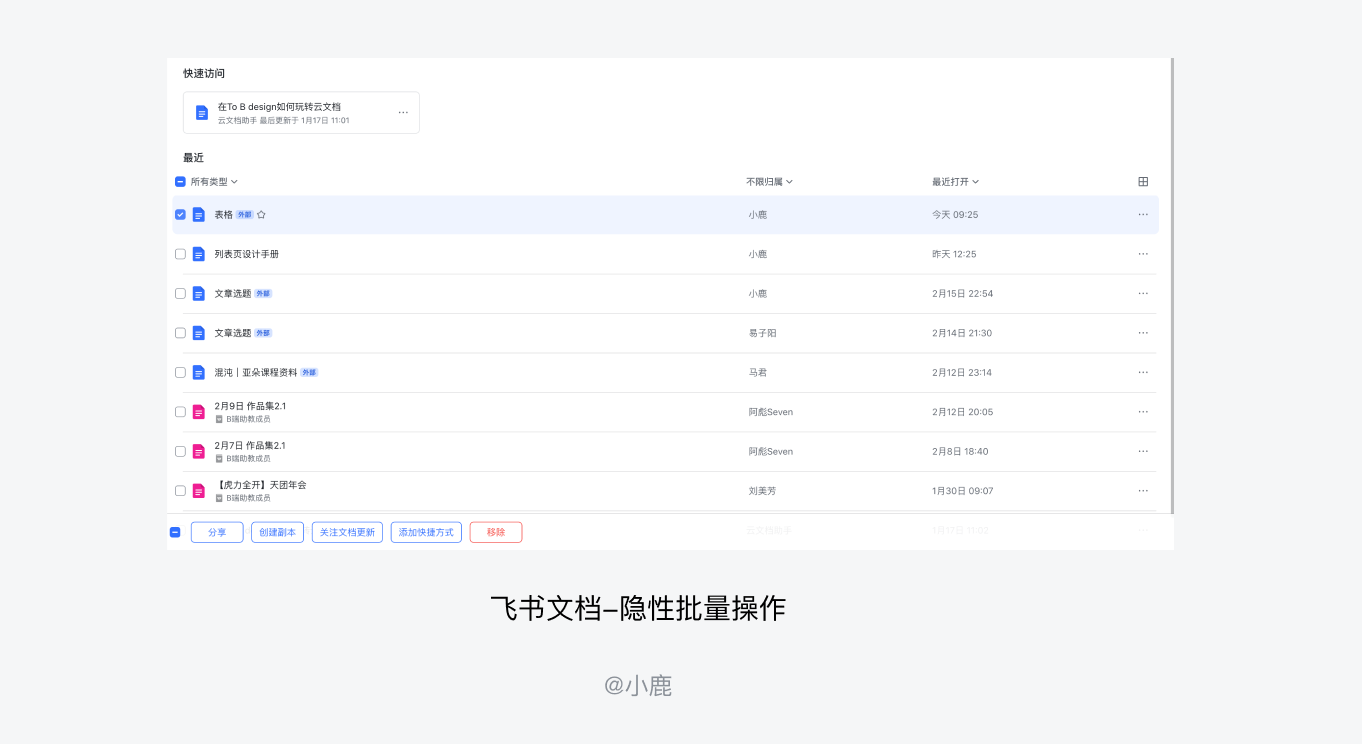This screenshot has height=744, width=1362.
Task: Open the 混沌｜亚朵课程资料 document title
Action: coord(256,373)
